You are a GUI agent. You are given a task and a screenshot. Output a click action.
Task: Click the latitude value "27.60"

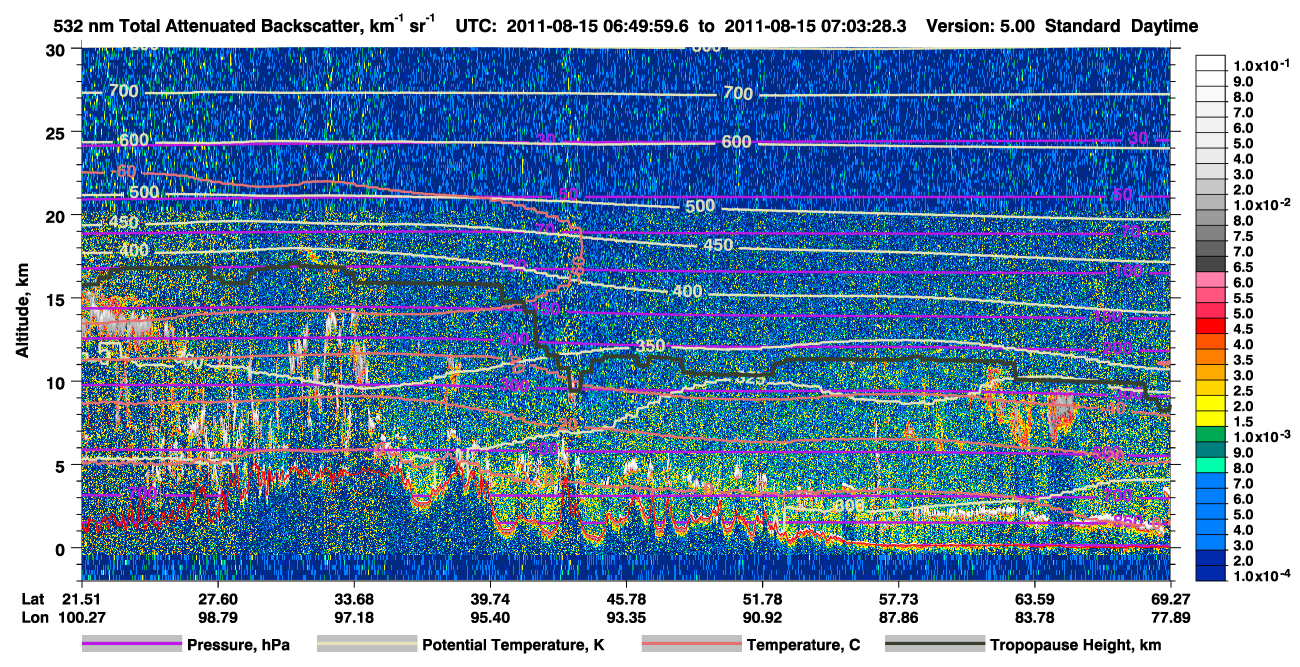[x=218, y=599]
